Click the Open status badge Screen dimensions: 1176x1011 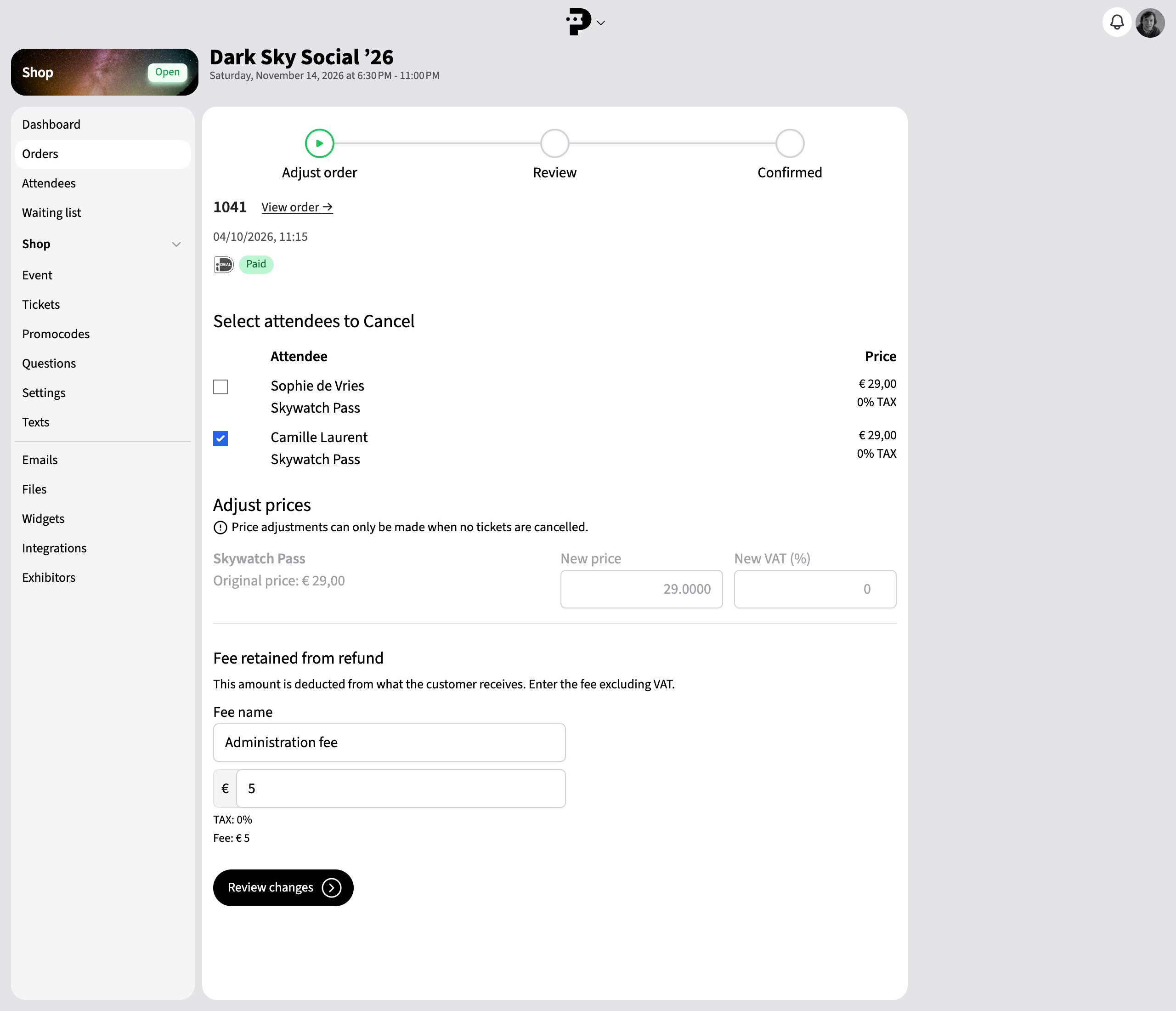coord(167,72)
